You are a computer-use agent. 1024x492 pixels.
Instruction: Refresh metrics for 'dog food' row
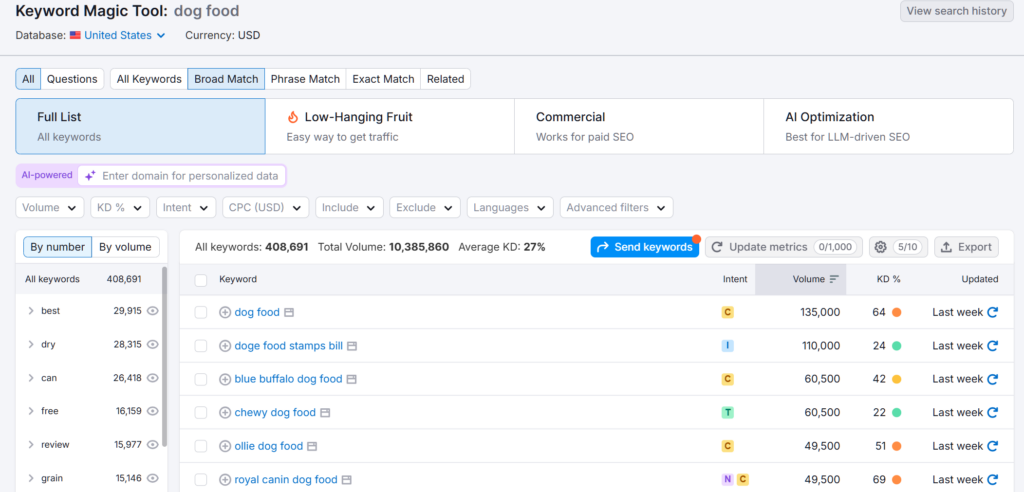point(993,312)
